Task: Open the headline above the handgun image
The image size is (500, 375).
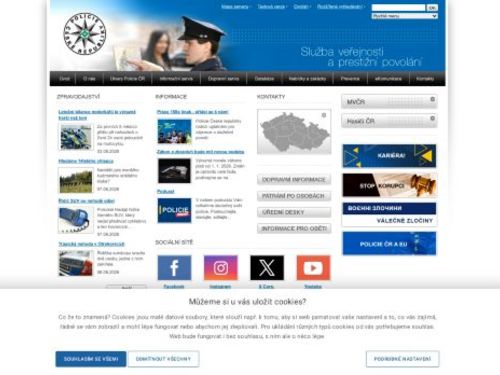Action: pyautogui.click(x=200, y=152)
